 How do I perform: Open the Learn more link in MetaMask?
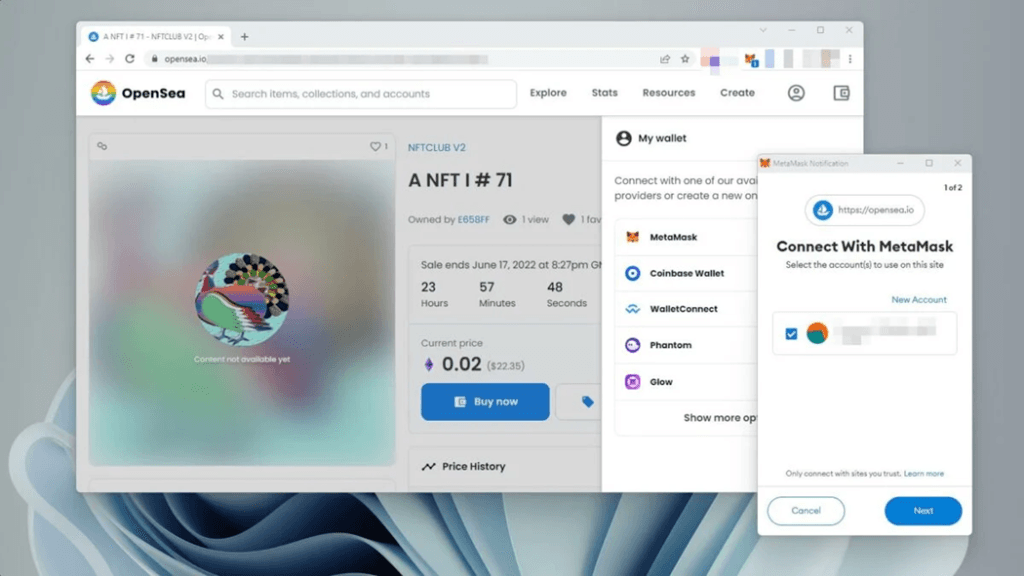(923, 473)
